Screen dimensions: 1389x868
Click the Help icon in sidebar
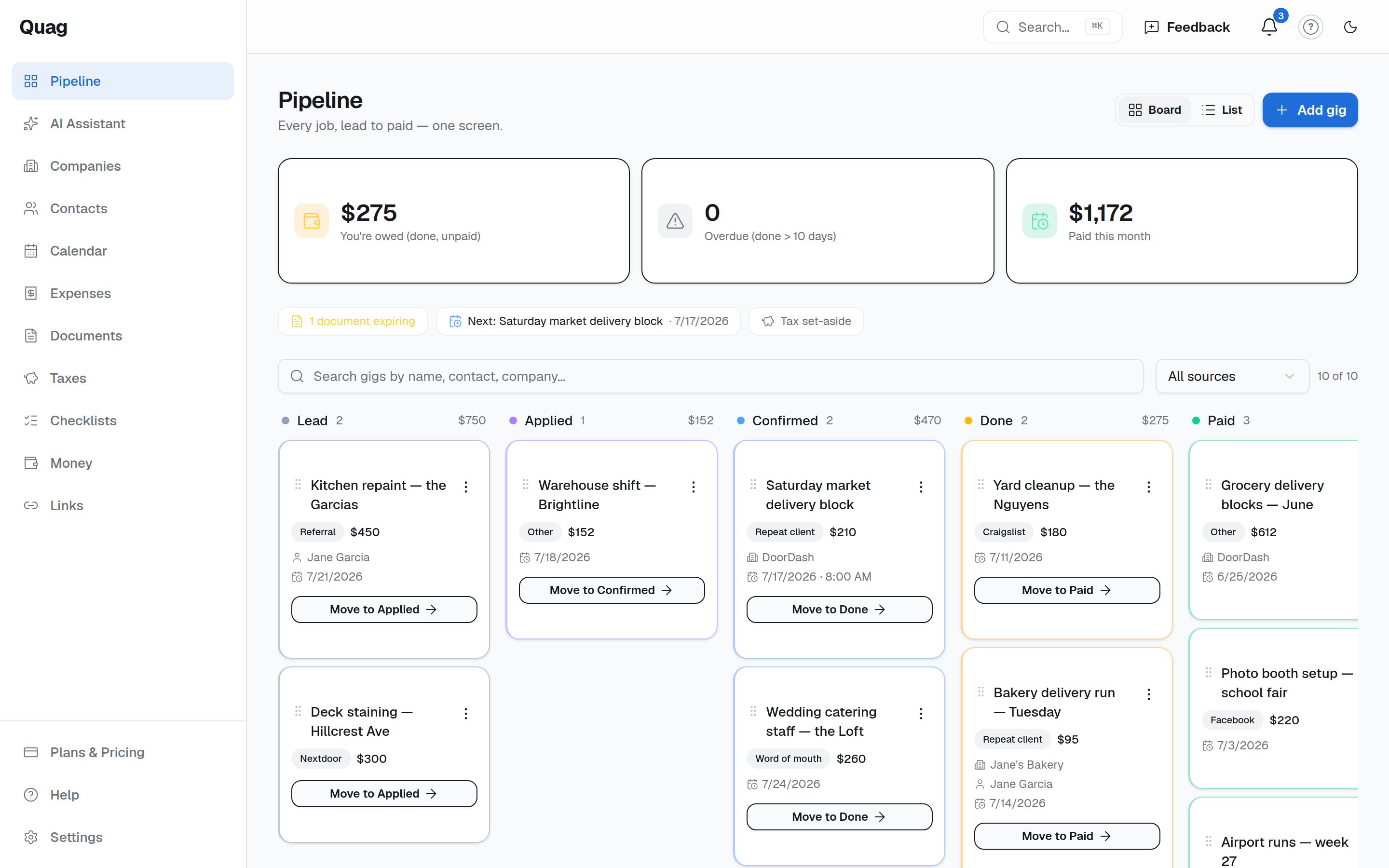[x=31, y=795]
